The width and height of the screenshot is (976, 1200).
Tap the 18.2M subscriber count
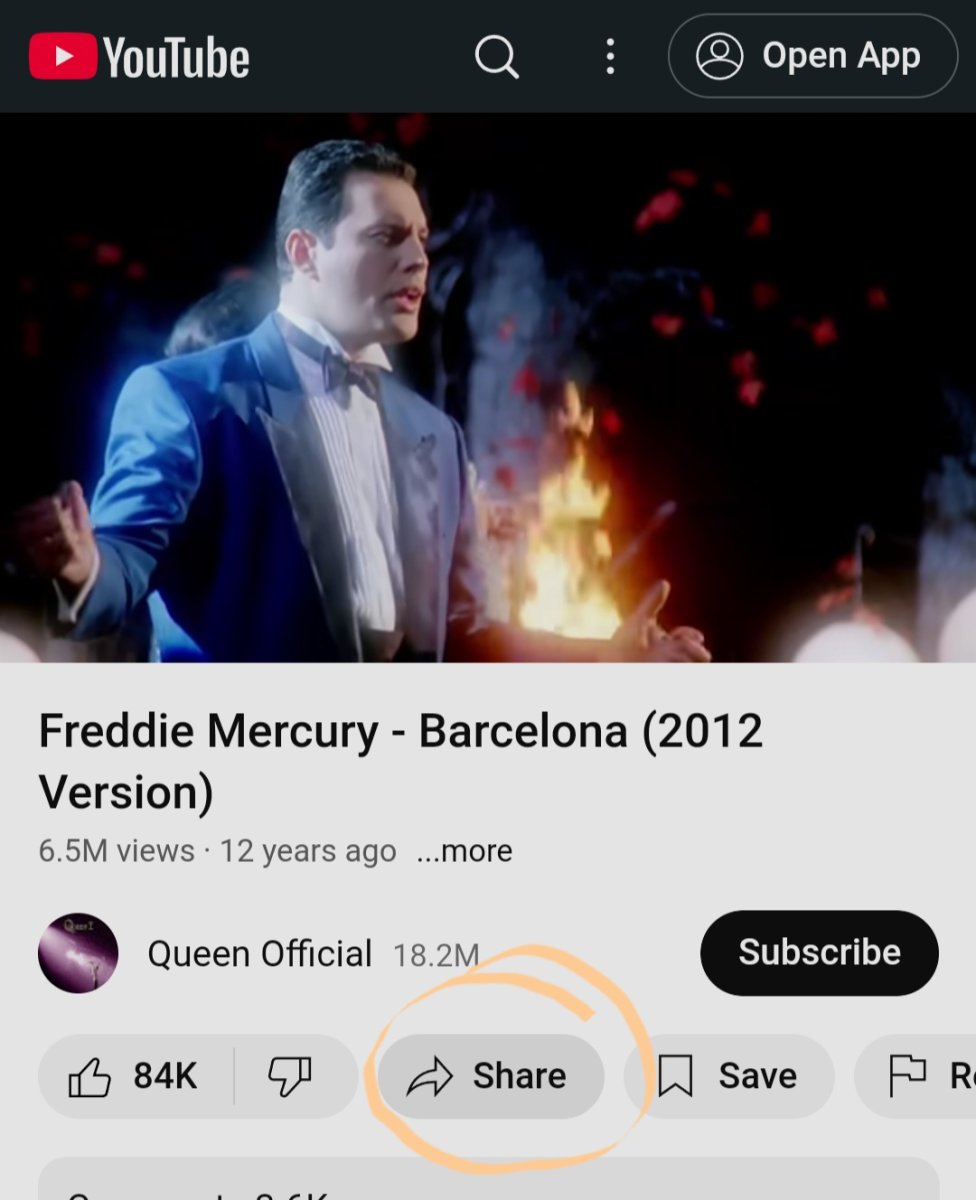coord(436,955)
